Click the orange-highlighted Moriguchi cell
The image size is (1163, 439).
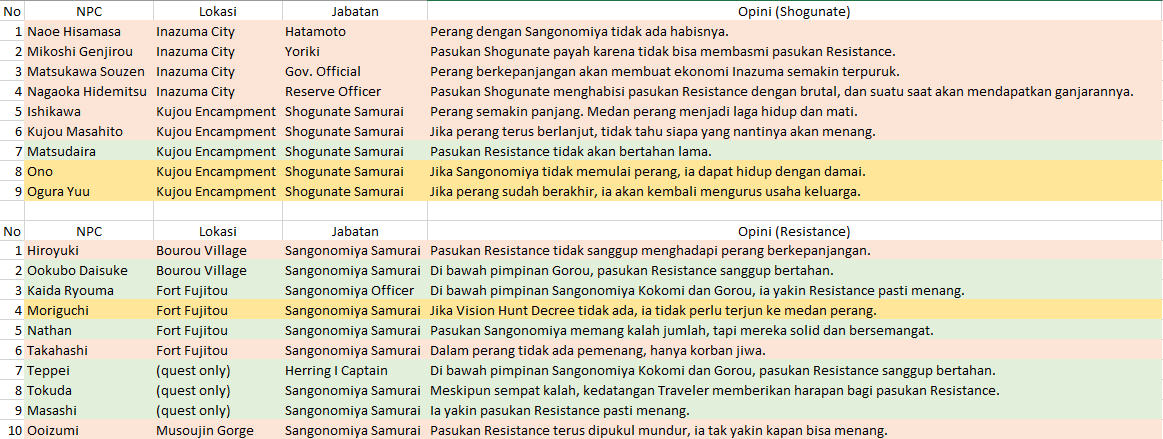(88, 311)
